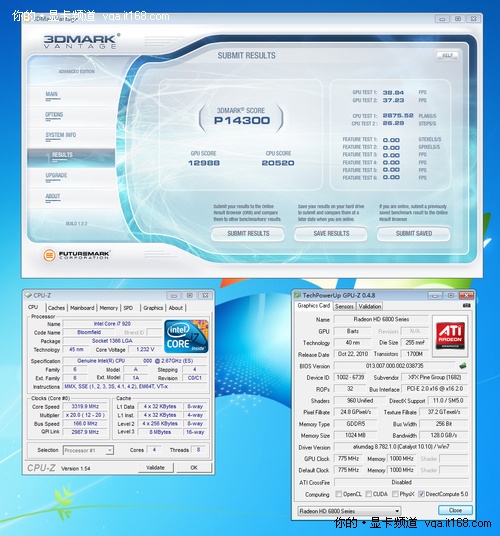Image resolution: width=500 pixels, height=536 pixels.
Task: Open the Processor #1 selection dropdown
Action: point(88,451)
